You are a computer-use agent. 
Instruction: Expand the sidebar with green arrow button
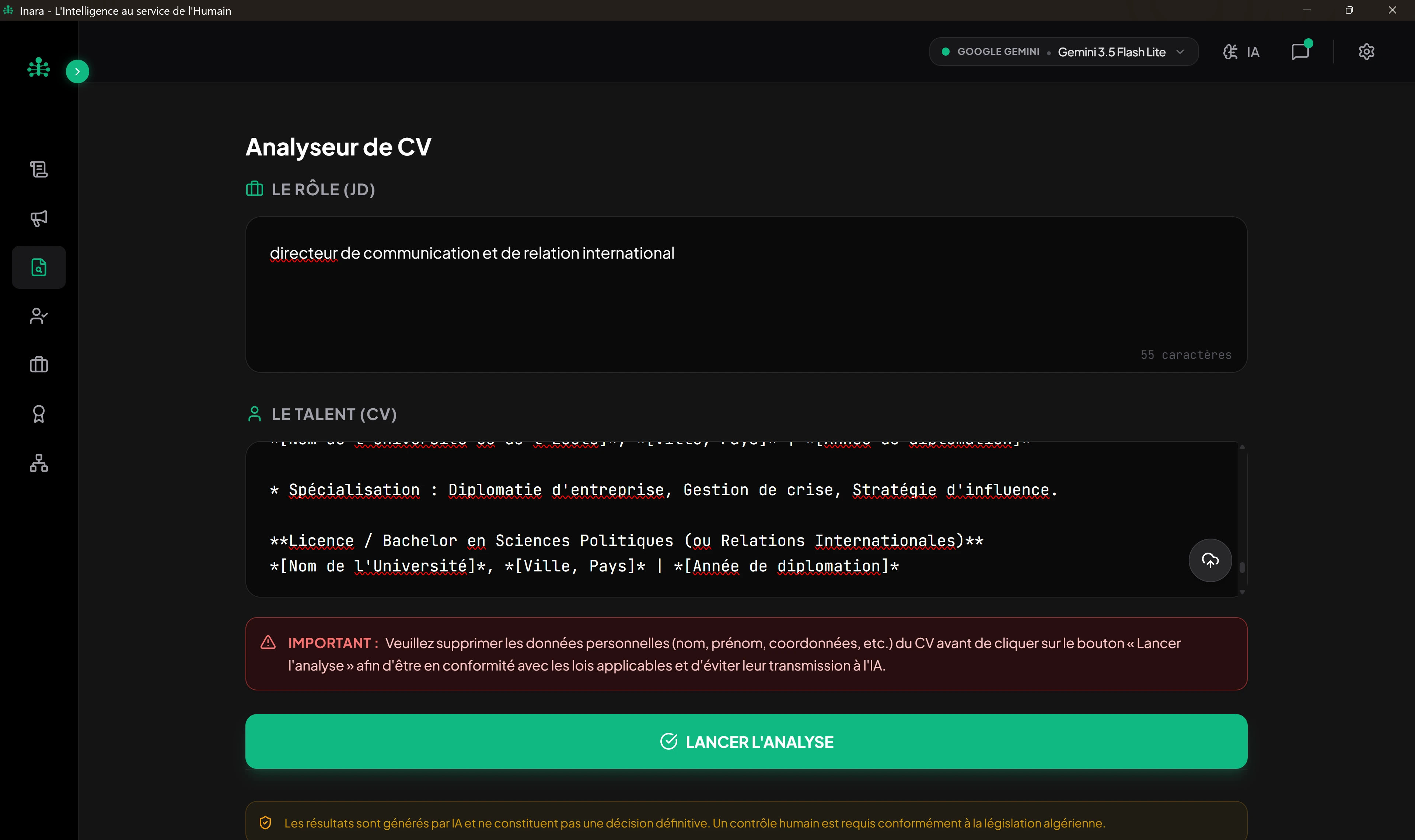[77, 71]
